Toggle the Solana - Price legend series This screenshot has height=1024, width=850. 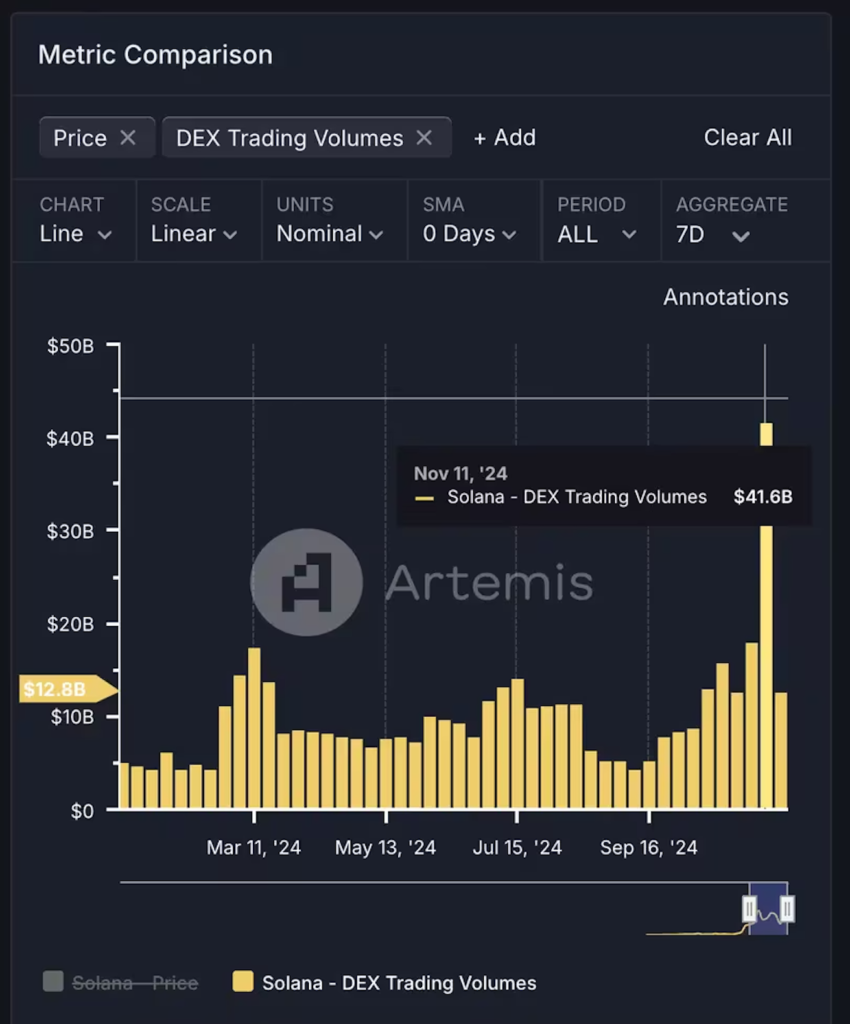pyautogui.click(x=121, y=982)
